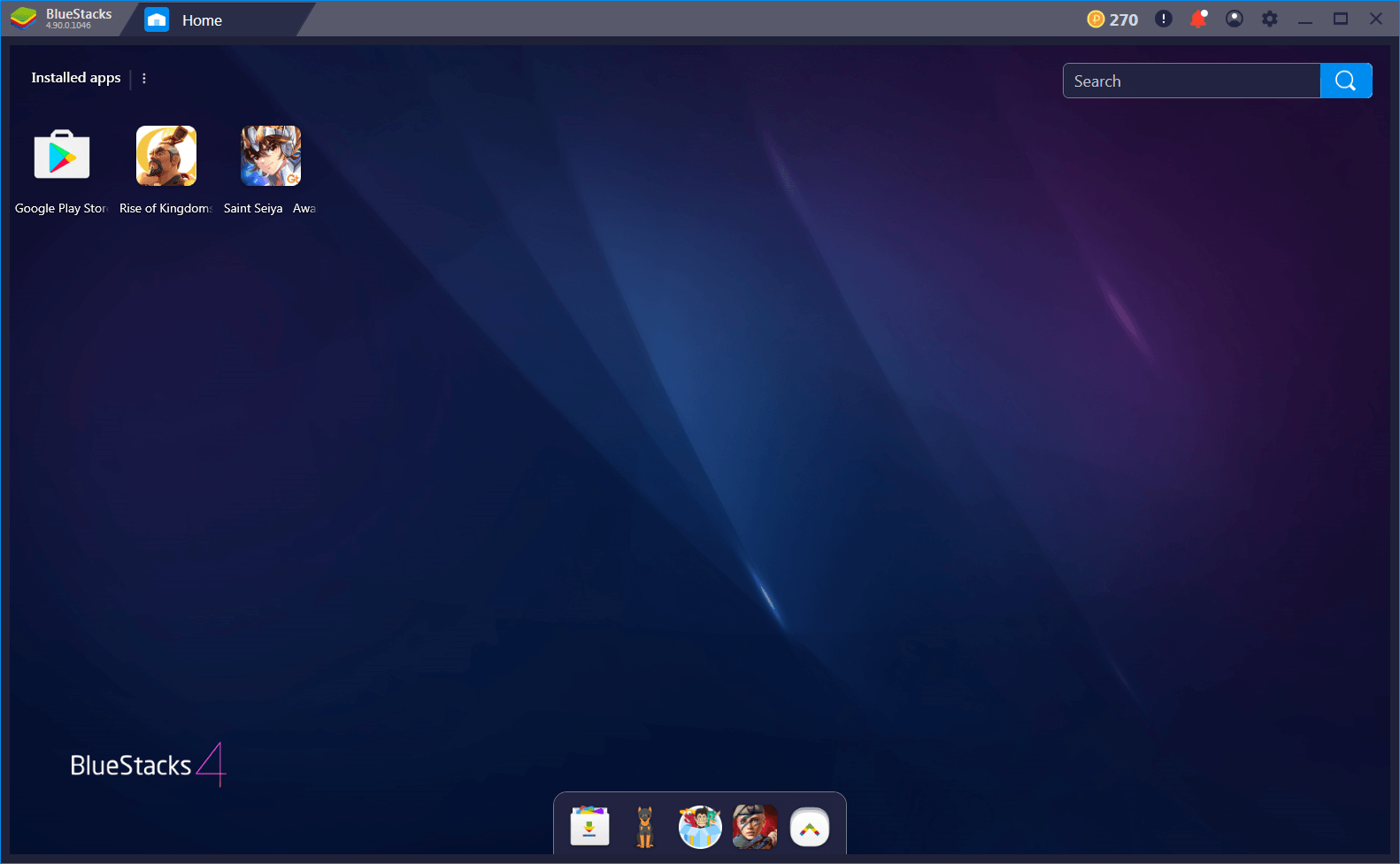The width and height of the screenshot is (1400, 864).
Task: Open the BlueStacks coin balance (270)
Action: click(x=1112, y=19)
